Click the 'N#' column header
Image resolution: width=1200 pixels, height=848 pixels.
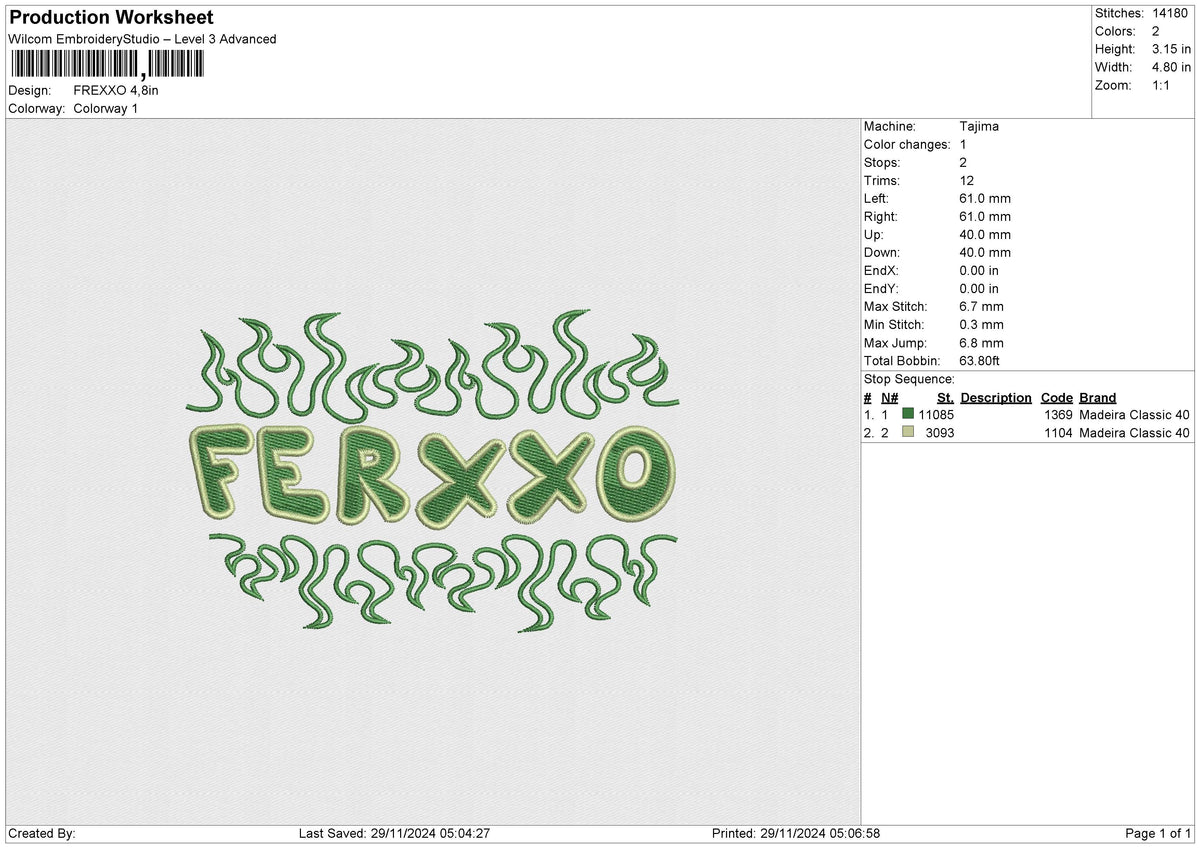click(890, 397)
